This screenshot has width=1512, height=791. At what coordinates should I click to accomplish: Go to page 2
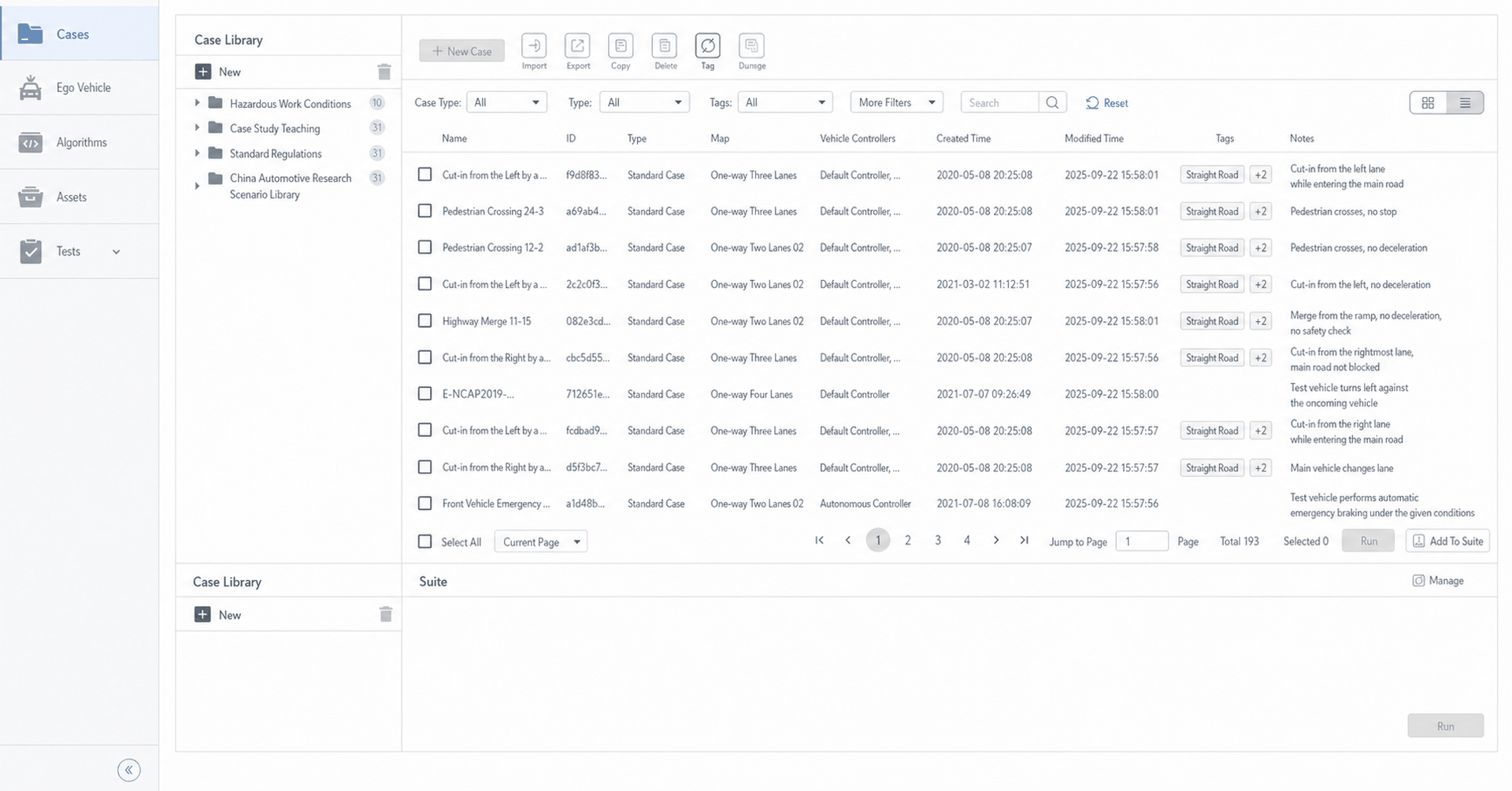click(908, 540)
